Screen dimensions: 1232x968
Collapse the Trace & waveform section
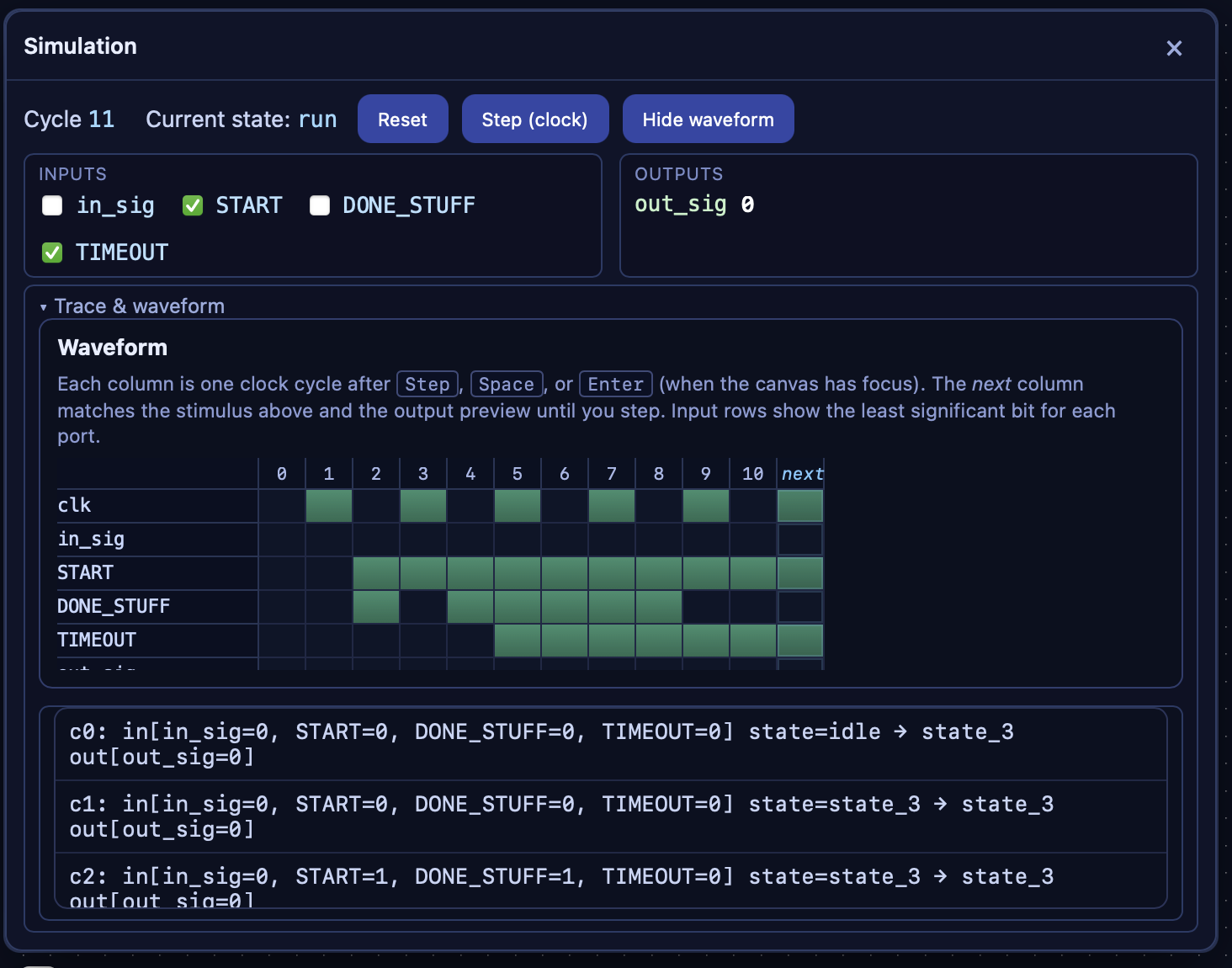(x=132, y=306)
